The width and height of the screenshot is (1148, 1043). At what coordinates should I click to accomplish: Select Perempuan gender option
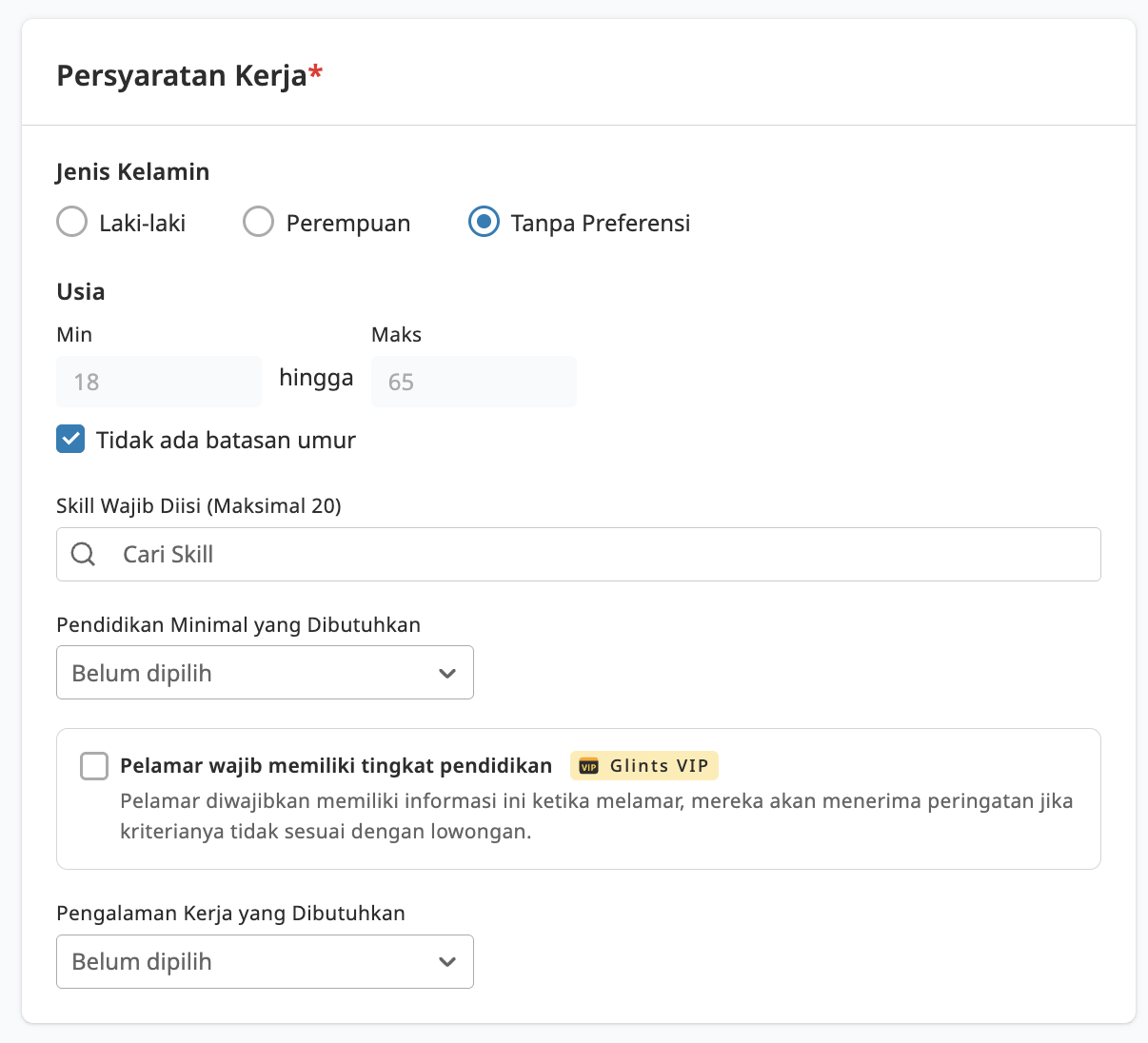coord(258,221)
